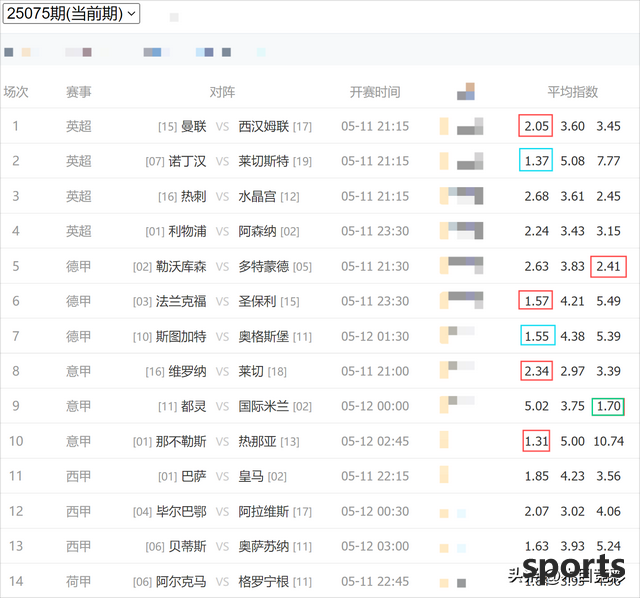Open team 都灵 in row 9
The width and height of the screenshot is (640, 598).
pos(194,406)
